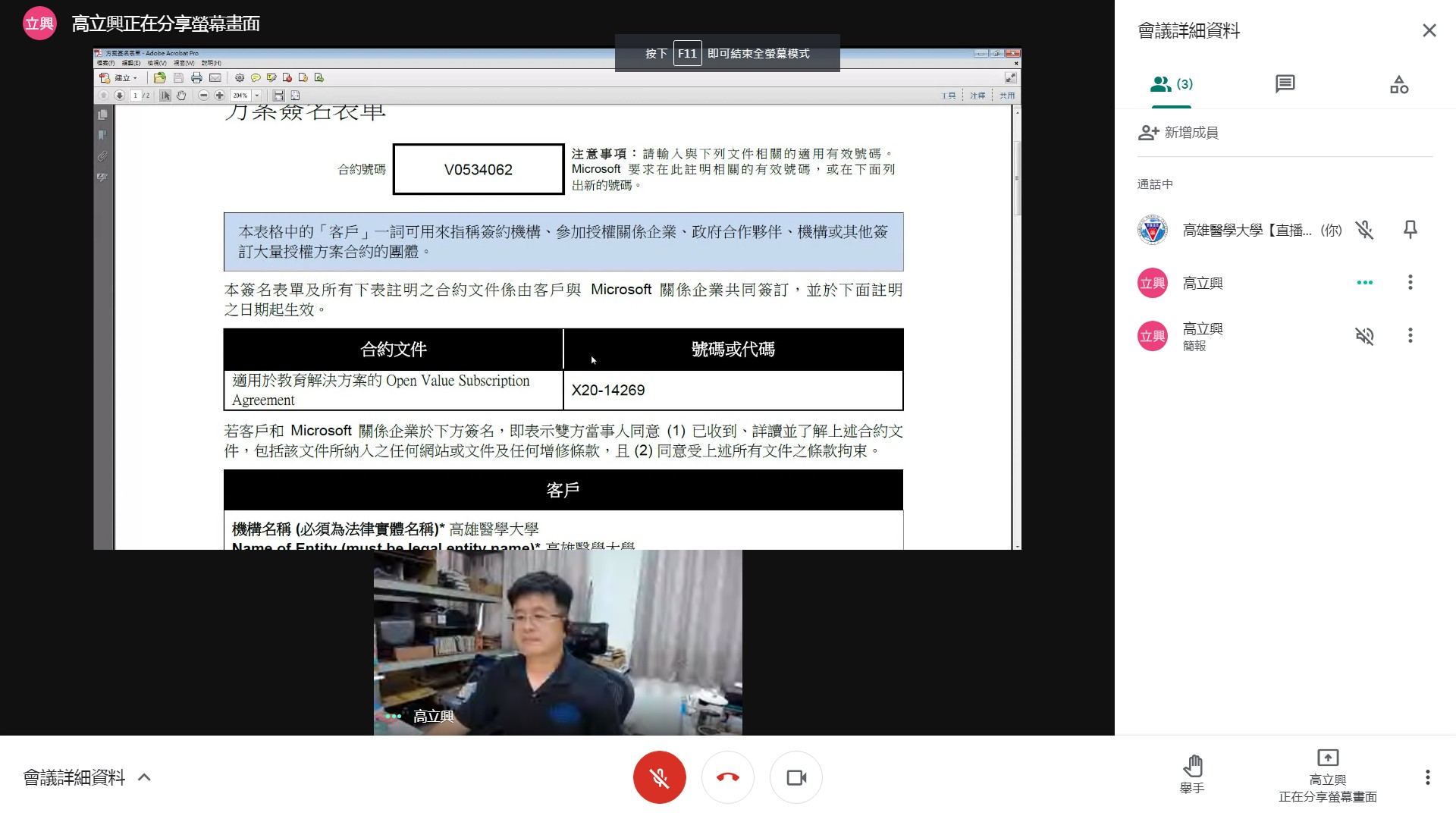Click the print icon in Acrobat

pyautogui.click(x=196, y=78)
